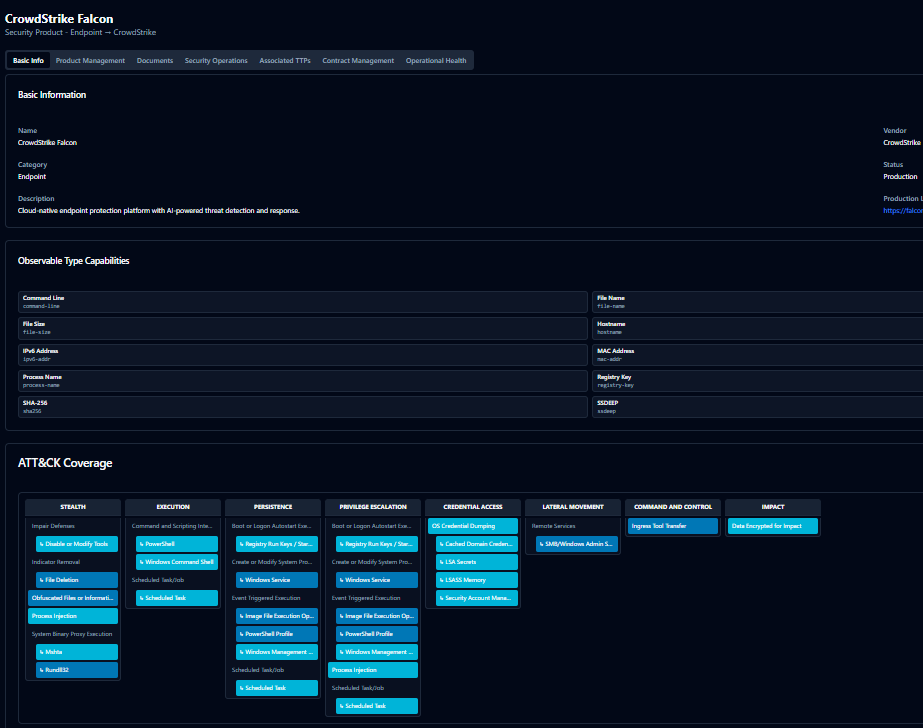923x728 pixels.
Task: Go to the Security Operations tab
Action: [216, 61]
